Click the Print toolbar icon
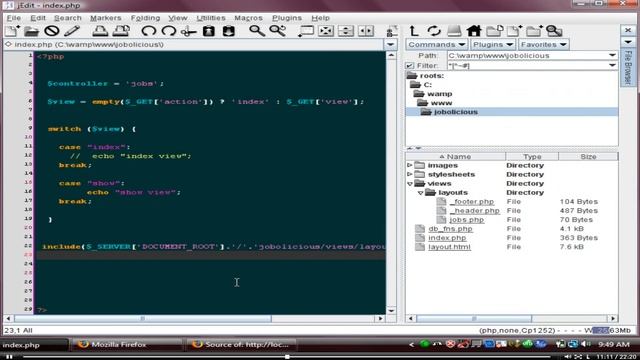Screen dimensions: 640x360 (x=100, y=31)
